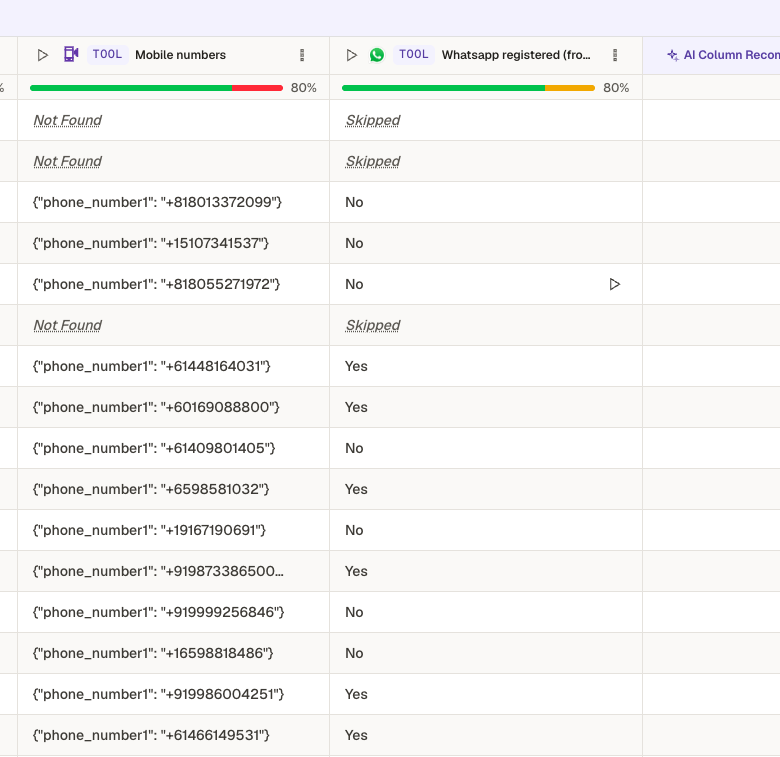Viewport: 780px width, 757px height.
Task: Open Whatsapp registered column options menu
Action: click(x=615, y=55)
